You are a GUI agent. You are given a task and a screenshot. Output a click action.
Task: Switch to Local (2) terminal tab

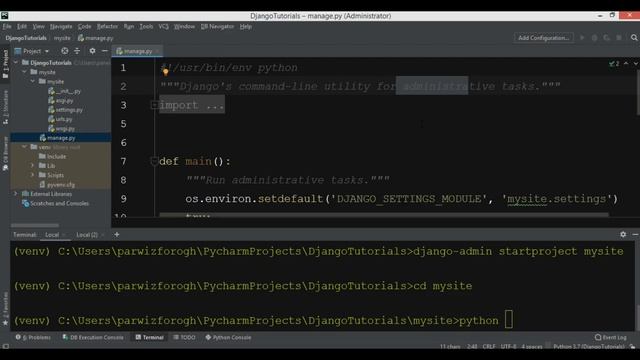tap(87, 235)
